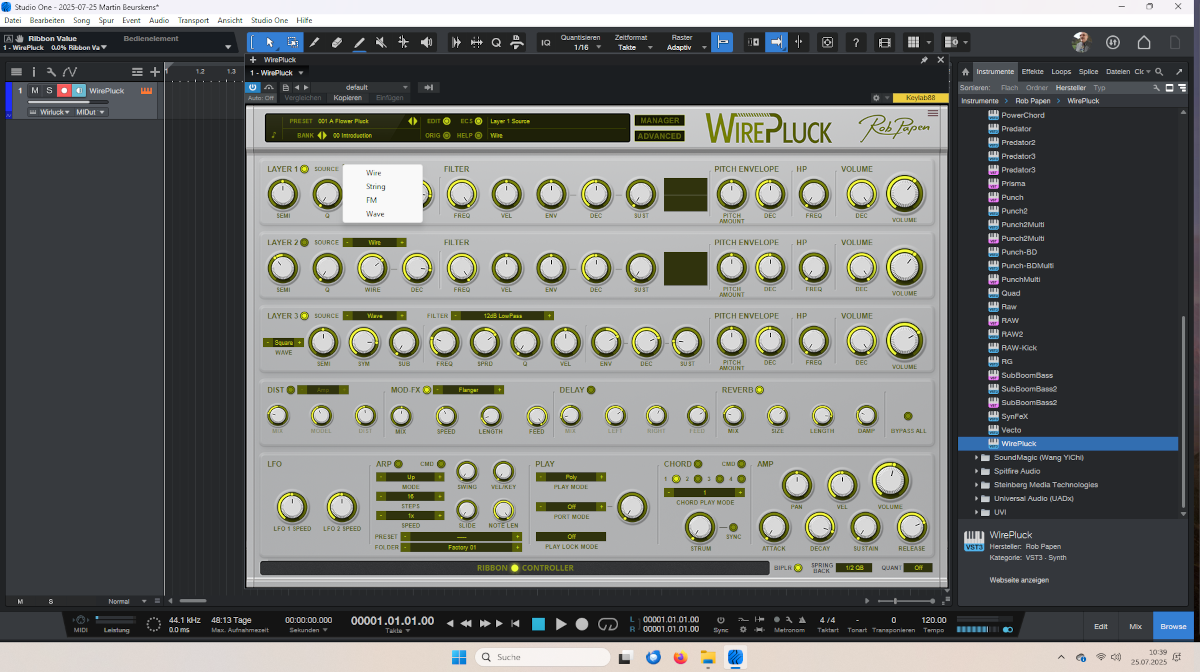Open Layer 2 source dropdown showing Wire
The height and width of the screenshot is (672, 1200).
[x=374, y=242]
